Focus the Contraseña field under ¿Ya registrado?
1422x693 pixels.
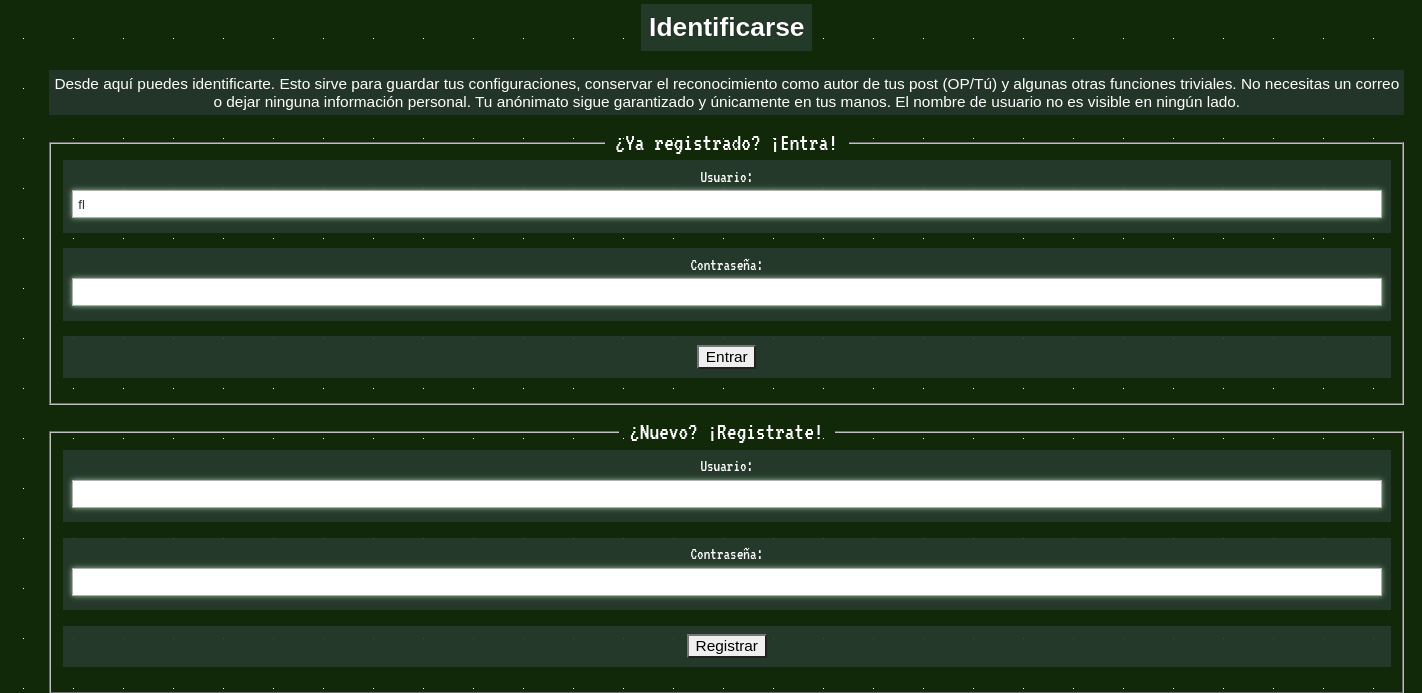[x=726, y=292]
